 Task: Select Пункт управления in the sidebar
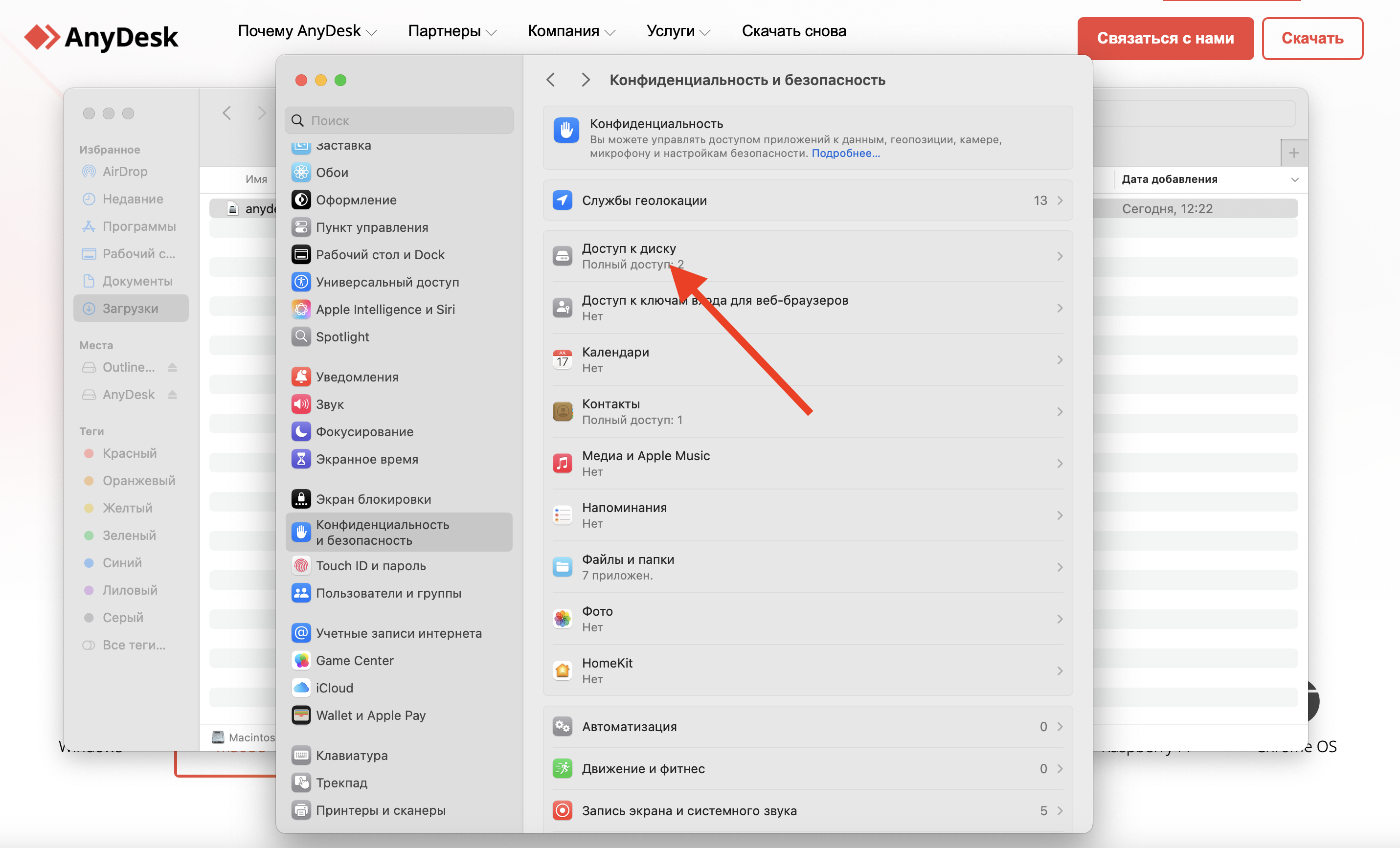point(400,227)
